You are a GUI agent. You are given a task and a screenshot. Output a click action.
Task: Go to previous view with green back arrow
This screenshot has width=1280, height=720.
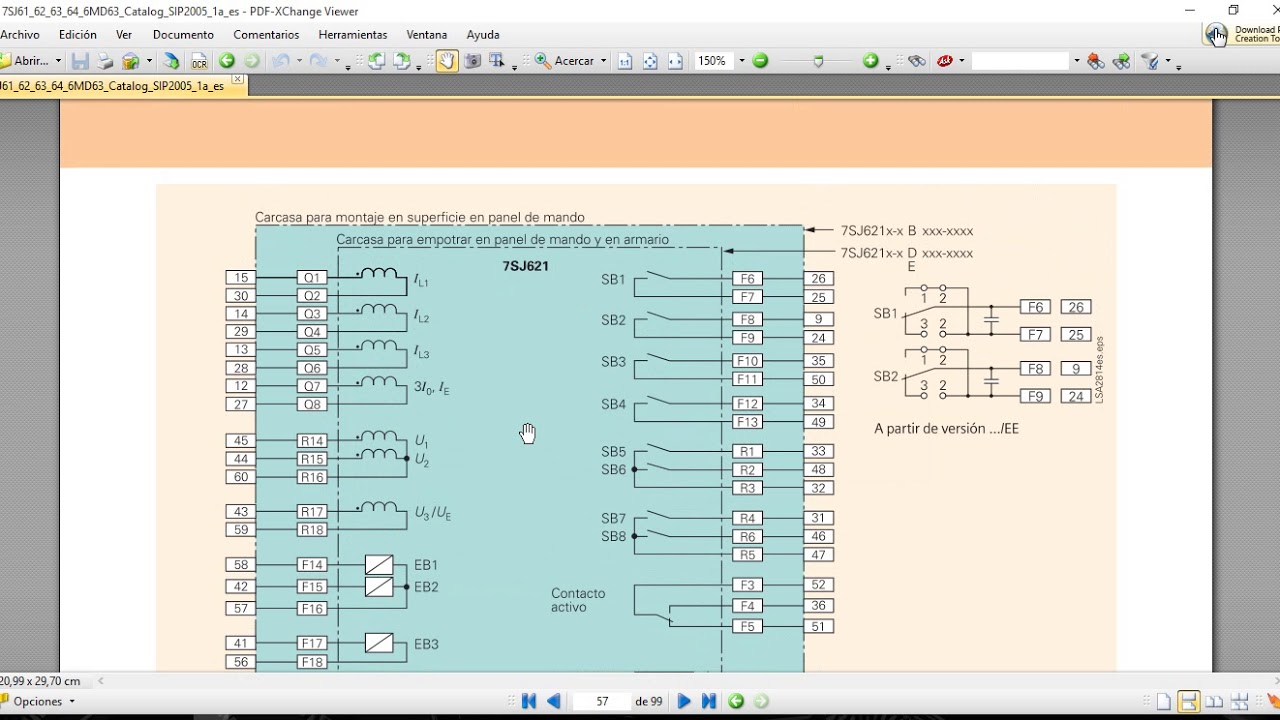(x=227, y=61)
